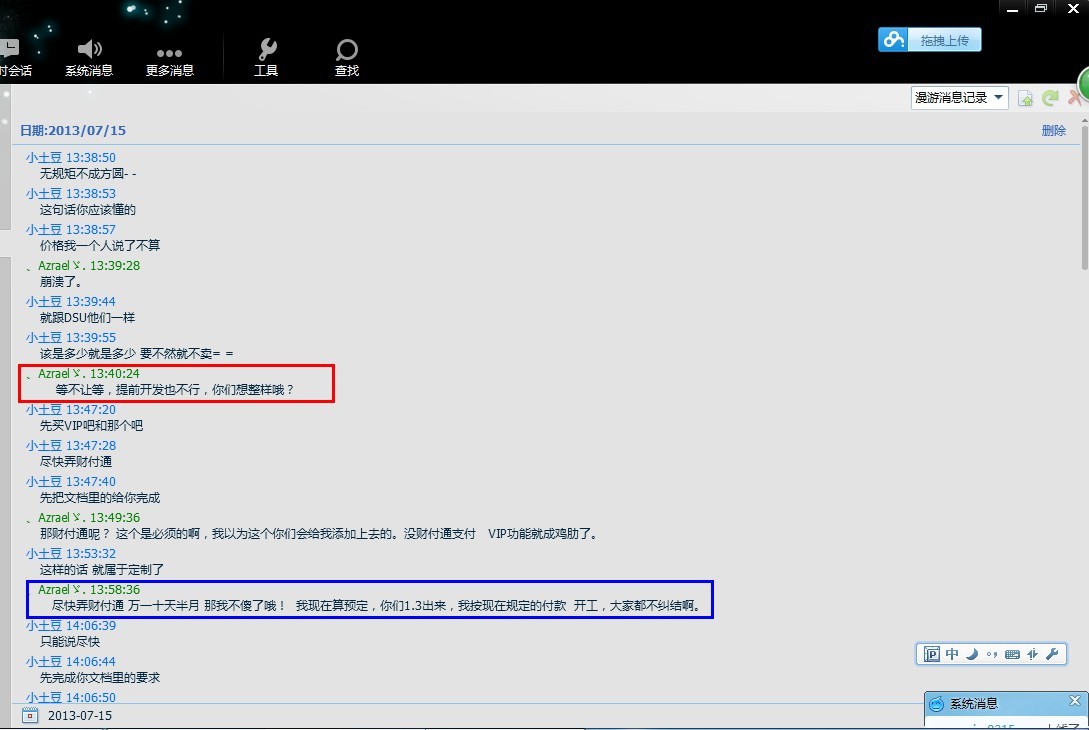
Task: Click the 日期:2013/07/15 header
Action: click(x=73, y=131)
